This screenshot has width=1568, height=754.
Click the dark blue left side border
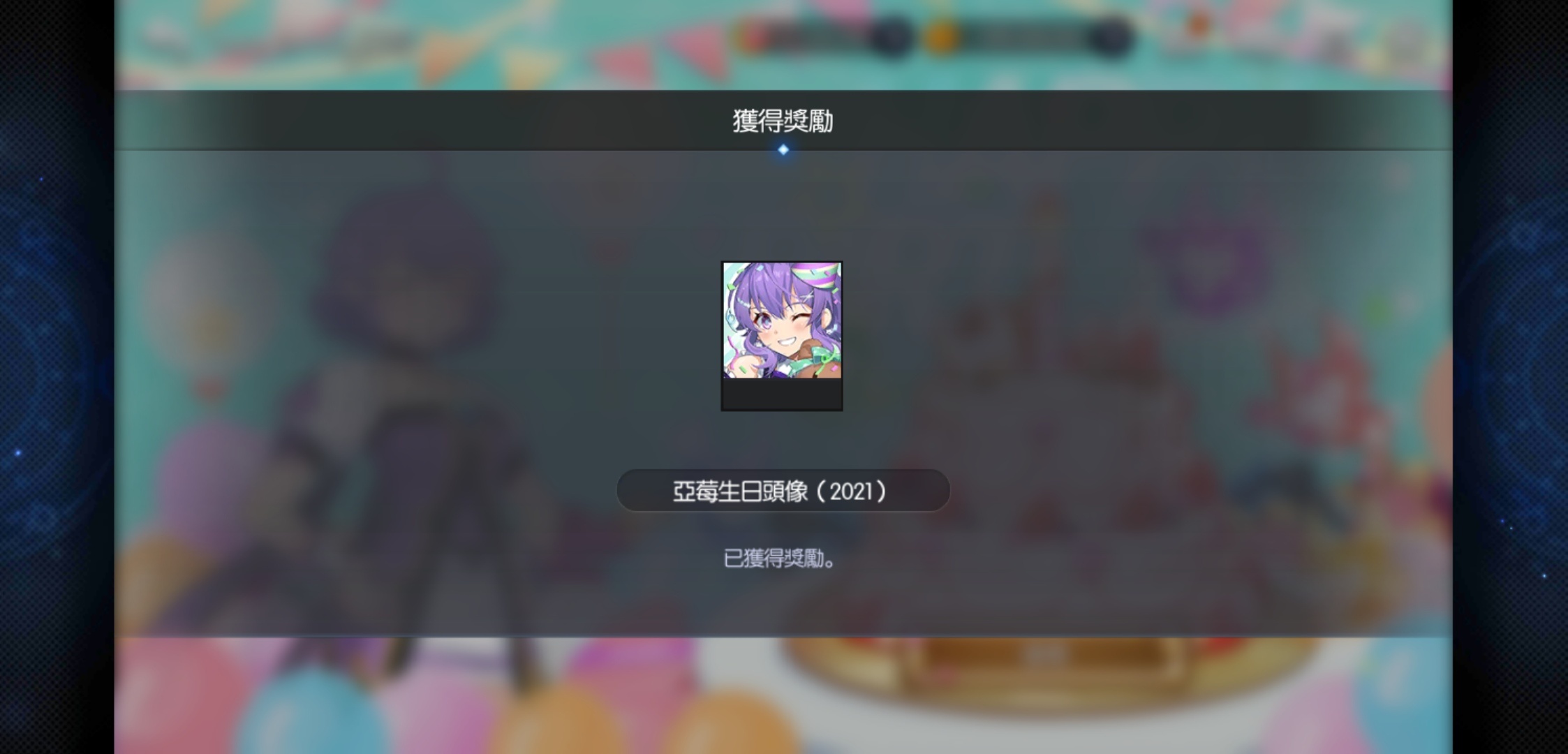click(x=57, y=377)
